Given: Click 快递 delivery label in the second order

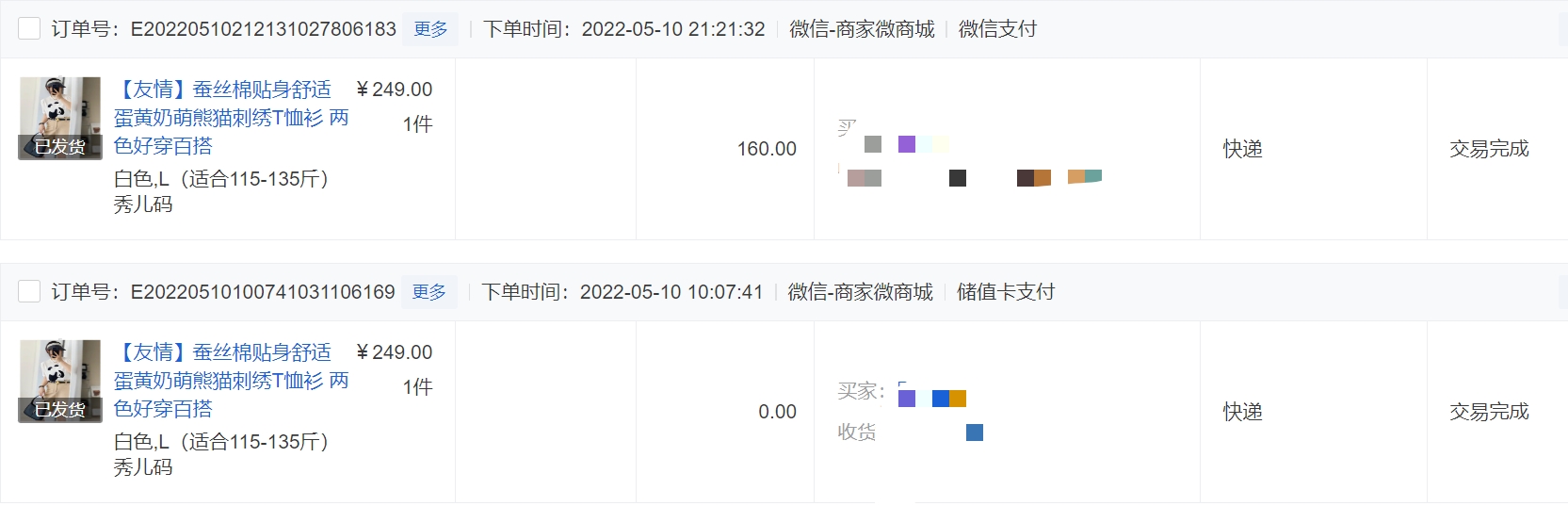Looking at the screenshot, I should tap(1242, 412).
